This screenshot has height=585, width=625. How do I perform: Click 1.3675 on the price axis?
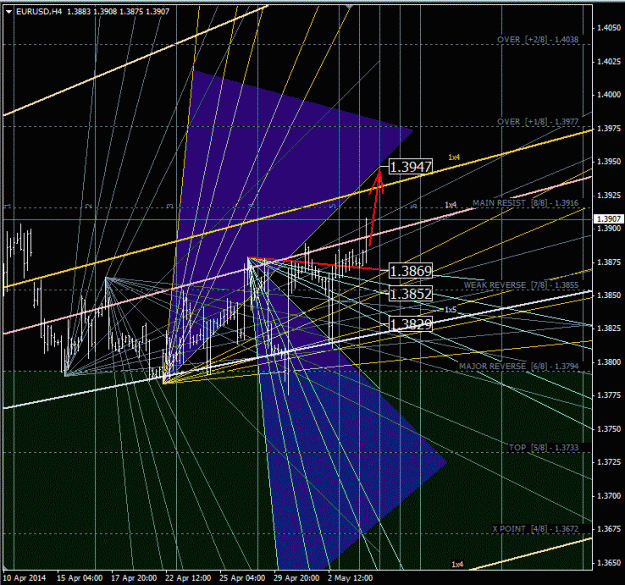point(609,529)
